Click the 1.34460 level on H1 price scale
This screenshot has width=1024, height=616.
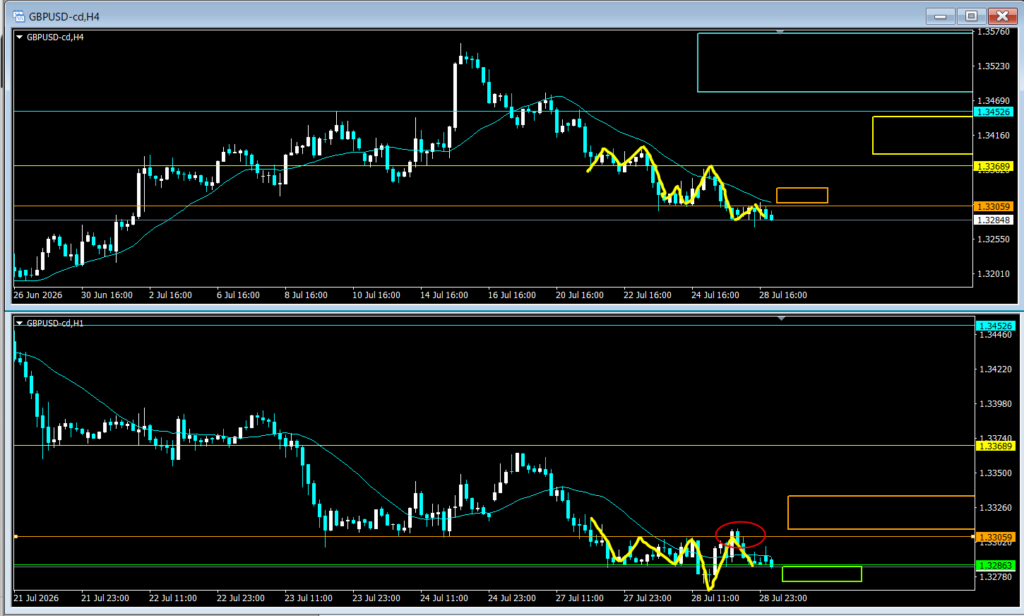click(x=995, y=334)
